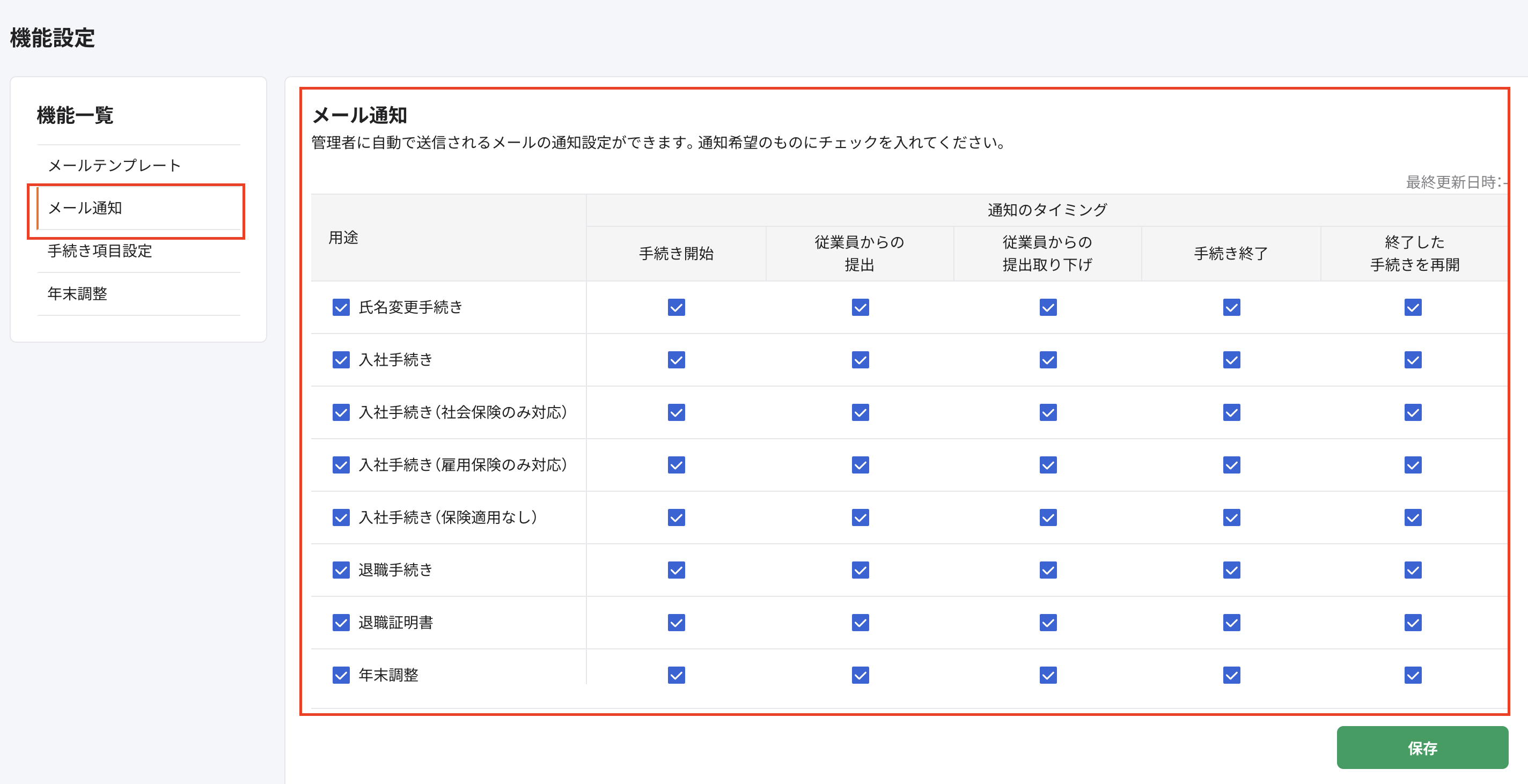The width and height of the screenshot is (1528, 784).
Task: Toggle 手続き終了 notification for 入社手続き（社会保険のみ対応）
Action: 1231,412
